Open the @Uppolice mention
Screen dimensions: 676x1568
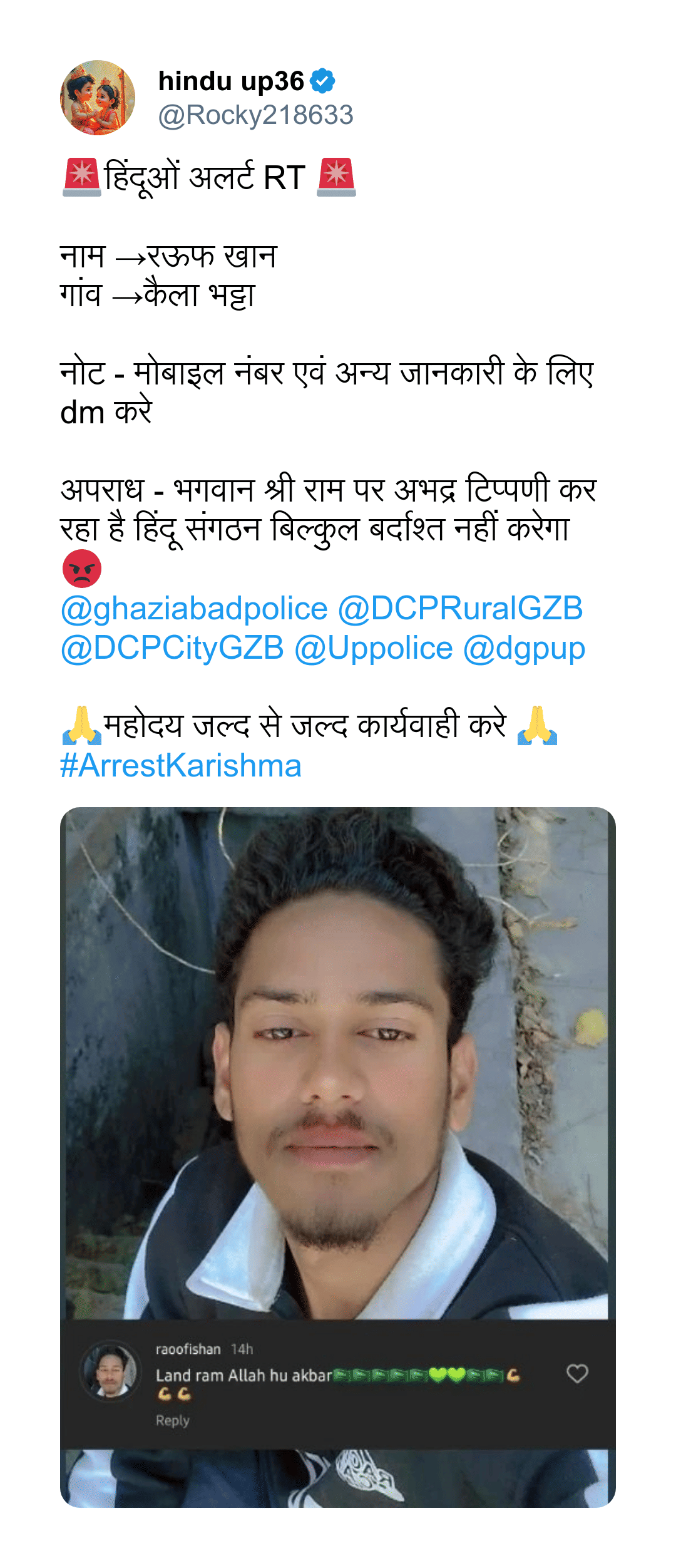pyautogui.click(x=374, y=648)
